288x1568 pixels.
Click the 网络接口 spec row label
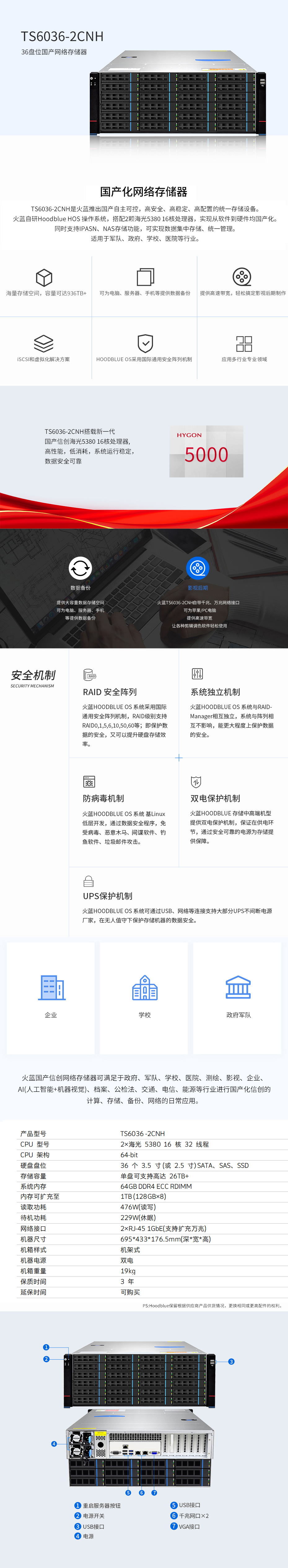pyautogui.click(x=33, y=1228)
